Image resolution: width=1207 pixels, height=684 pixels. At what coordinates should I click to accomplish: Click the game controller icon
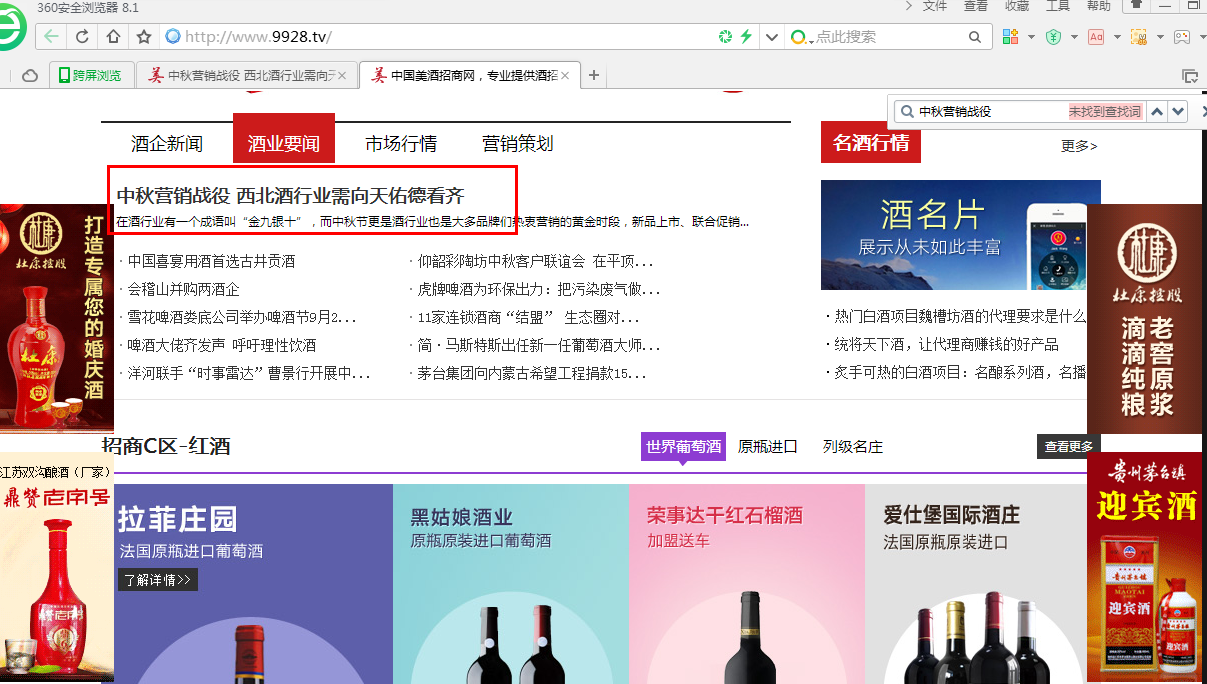pyautogui.click(x=1182, y=37)
